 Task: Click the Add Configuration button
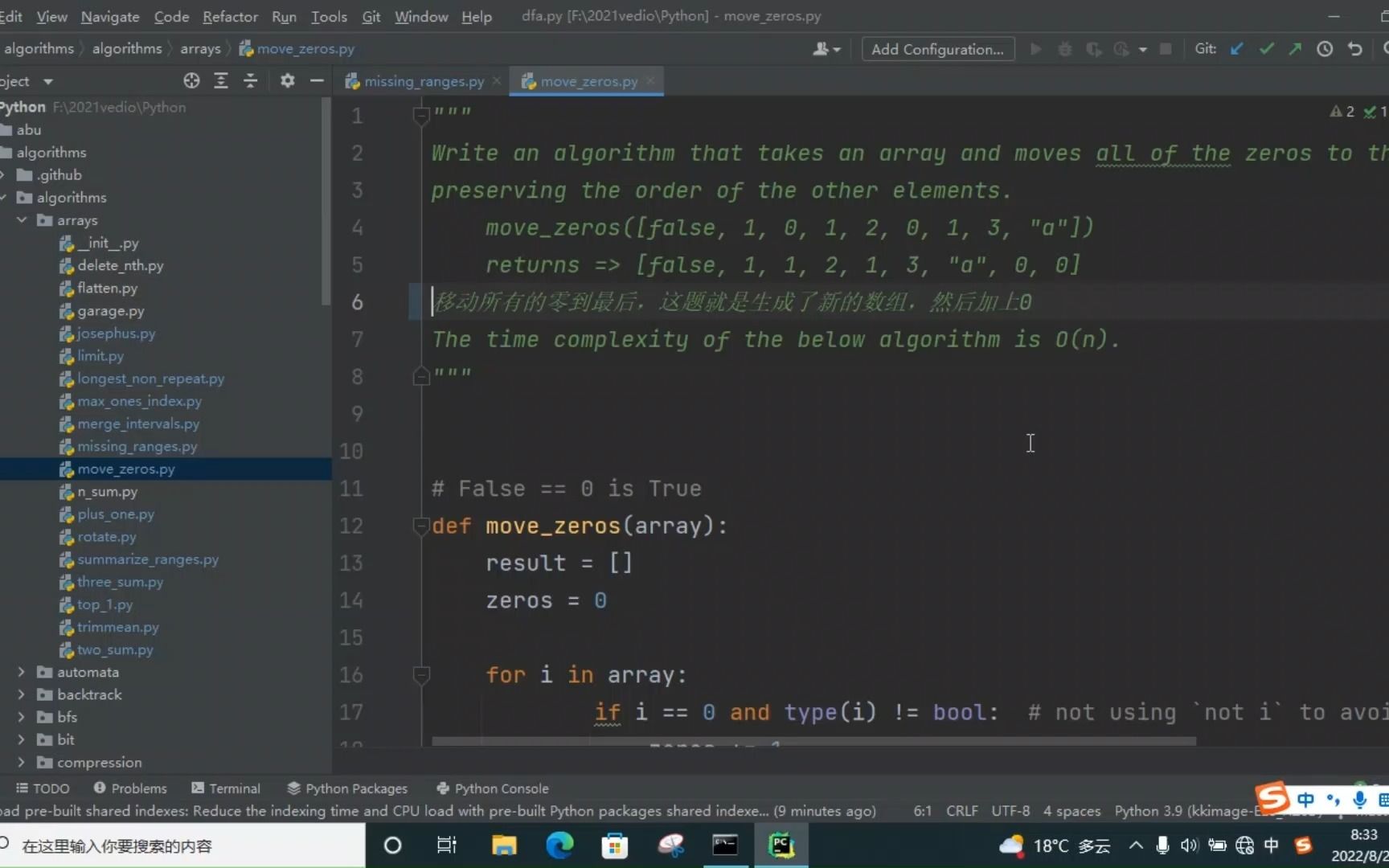[x=936, y=48]
